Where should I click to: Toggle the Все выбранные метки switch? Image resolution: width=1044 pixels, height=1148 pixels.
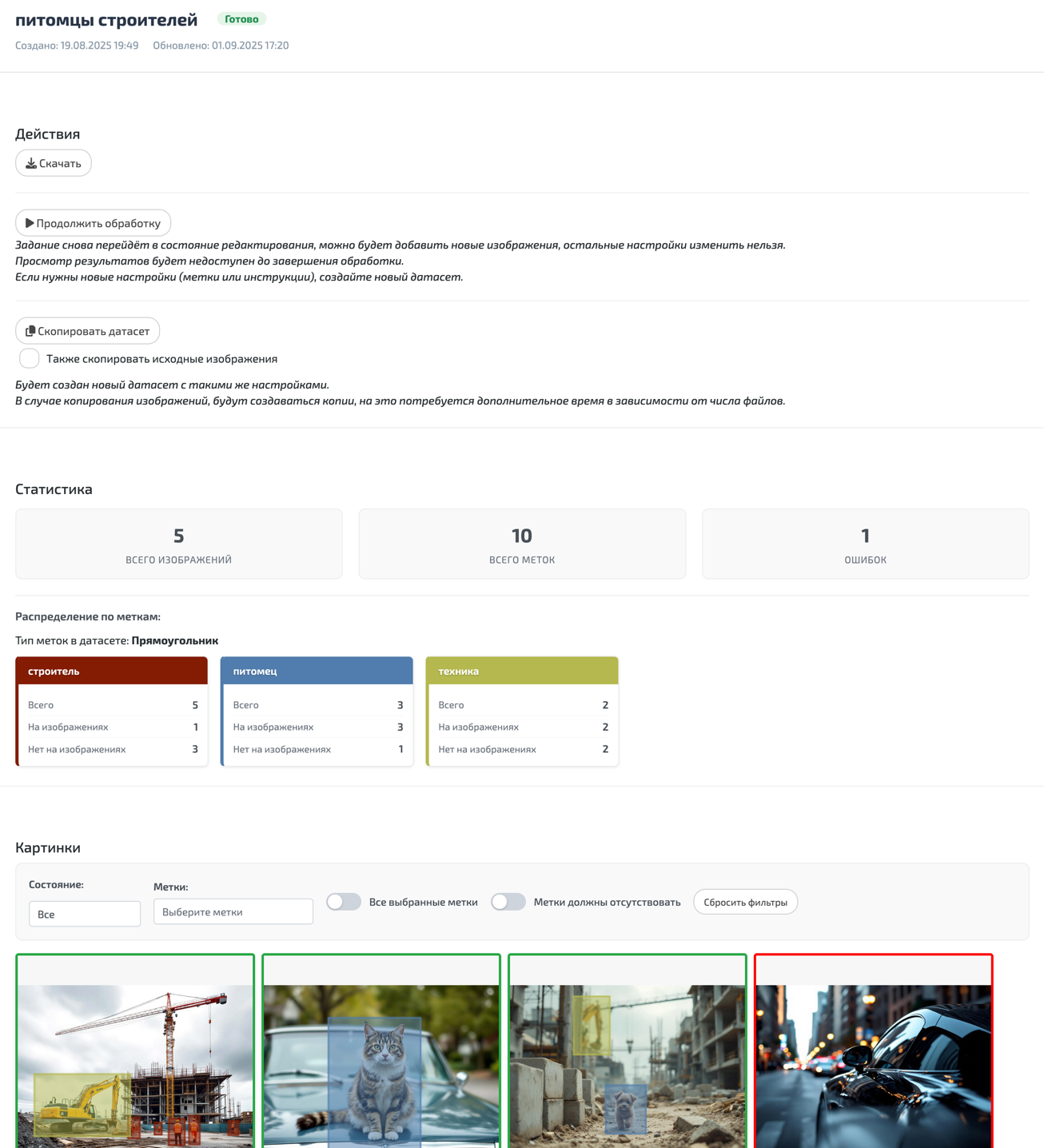coord(344,902)
